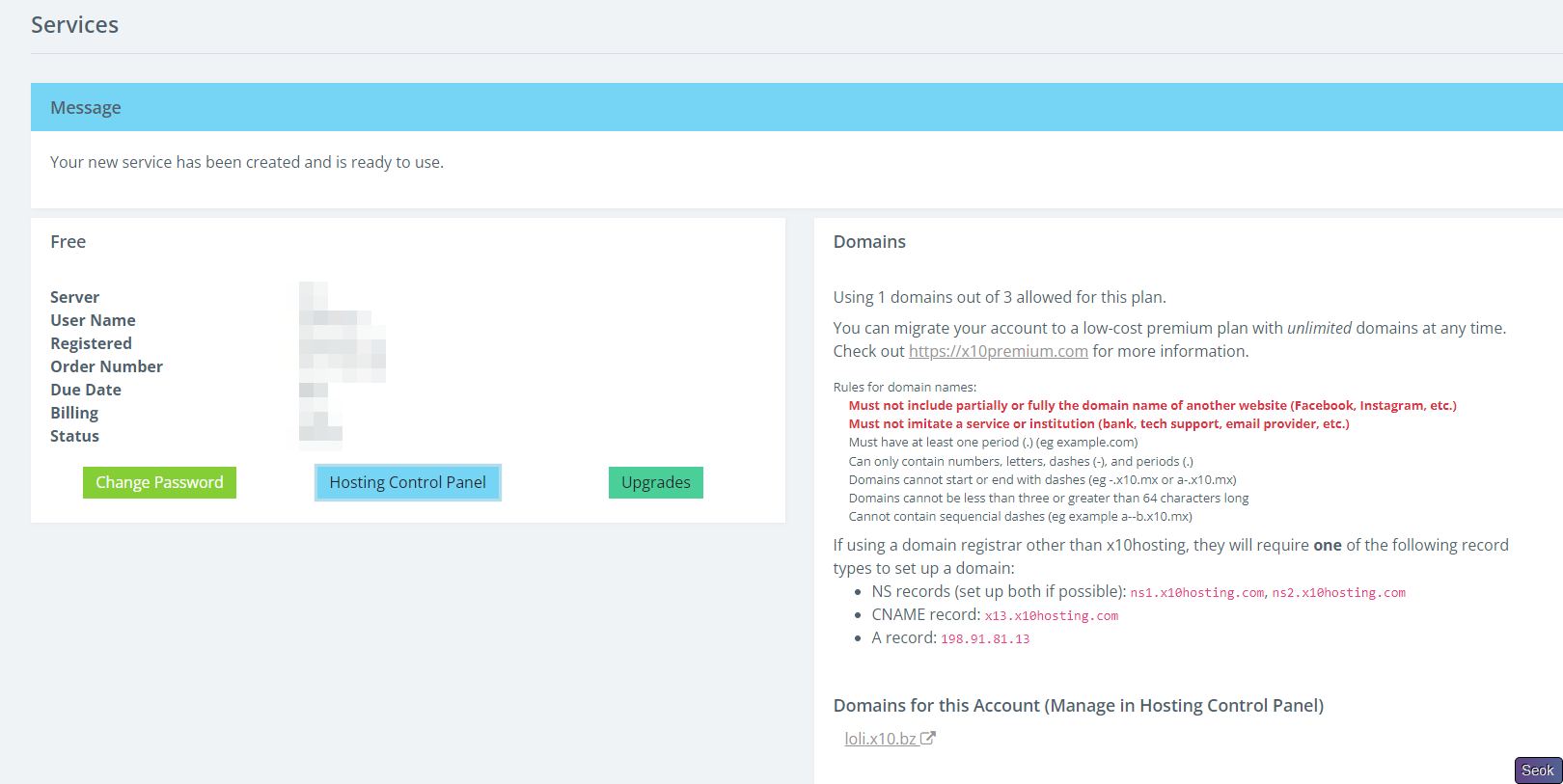This screenshot has height=784, width=1563.
Task: Select the ns2.x10hosting.com nameserver text
Action: pyautogui.click(x=1338, y=593)
